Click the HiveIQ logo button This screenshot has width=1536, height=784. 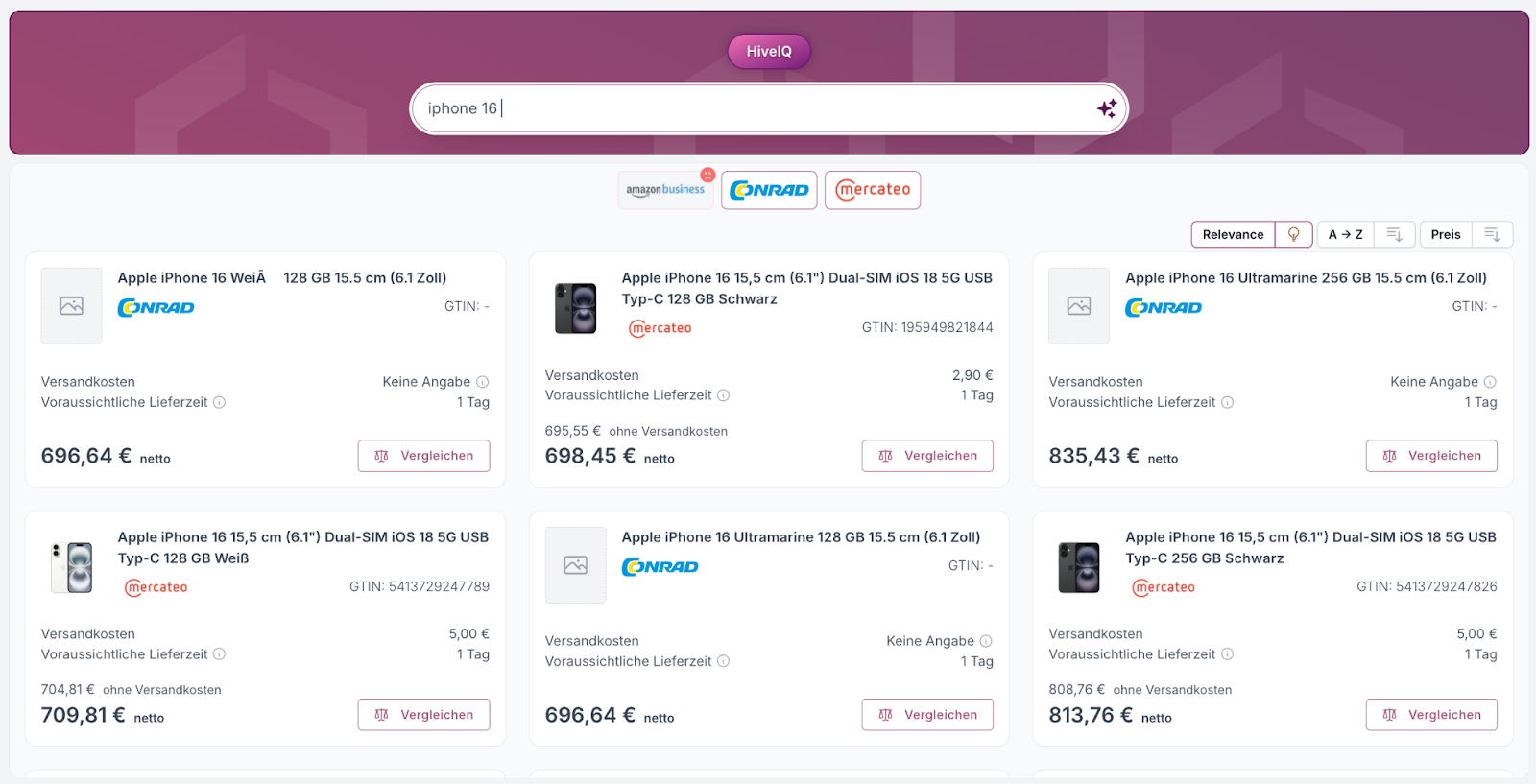(769, 52)
